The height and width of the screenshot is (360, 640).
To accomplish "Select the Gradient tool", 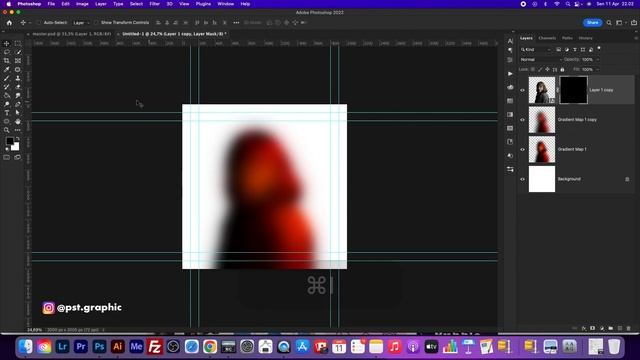I will (x=7, y=96).
